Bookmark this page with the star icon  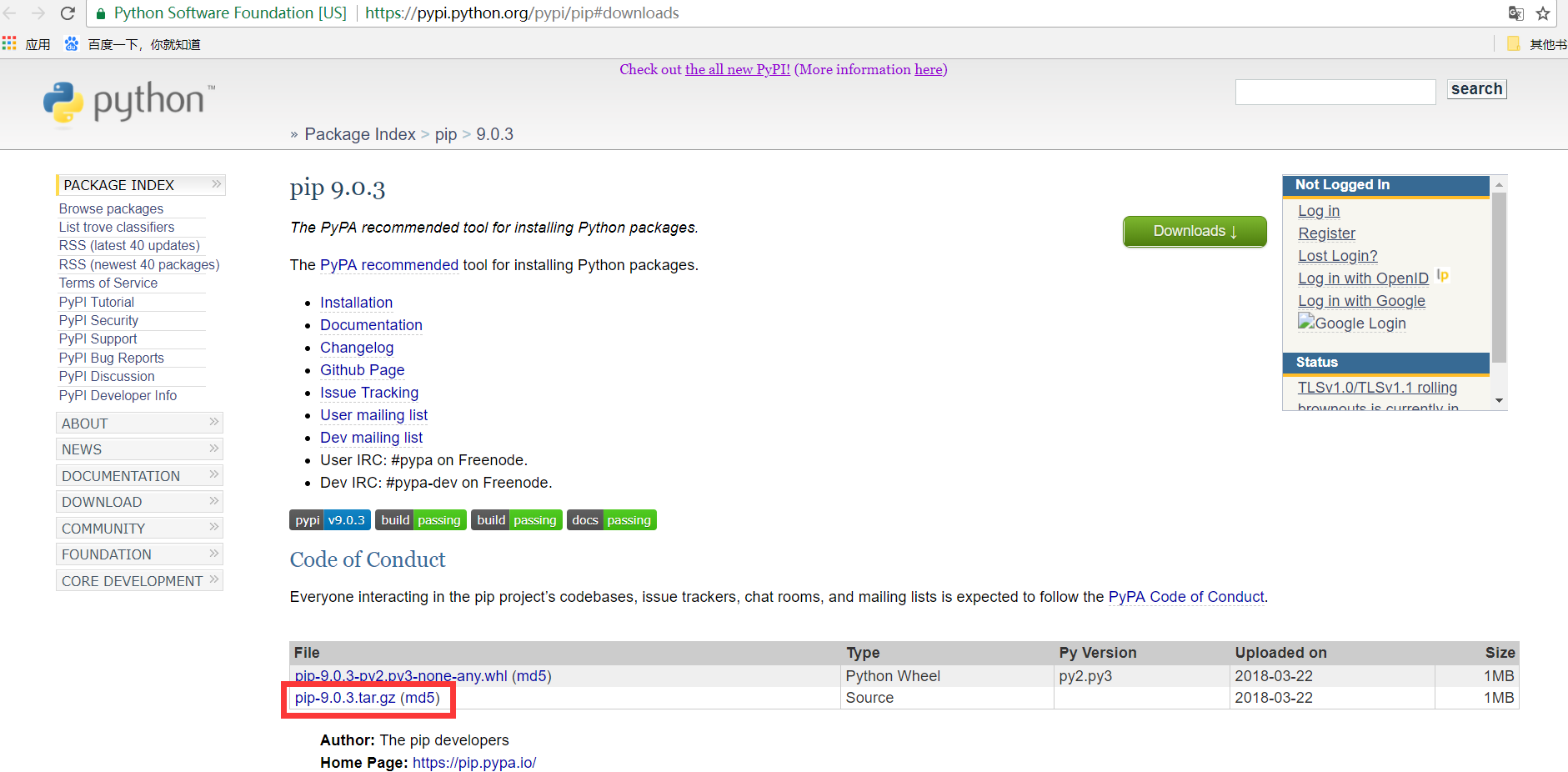(x=1543, y=13)
